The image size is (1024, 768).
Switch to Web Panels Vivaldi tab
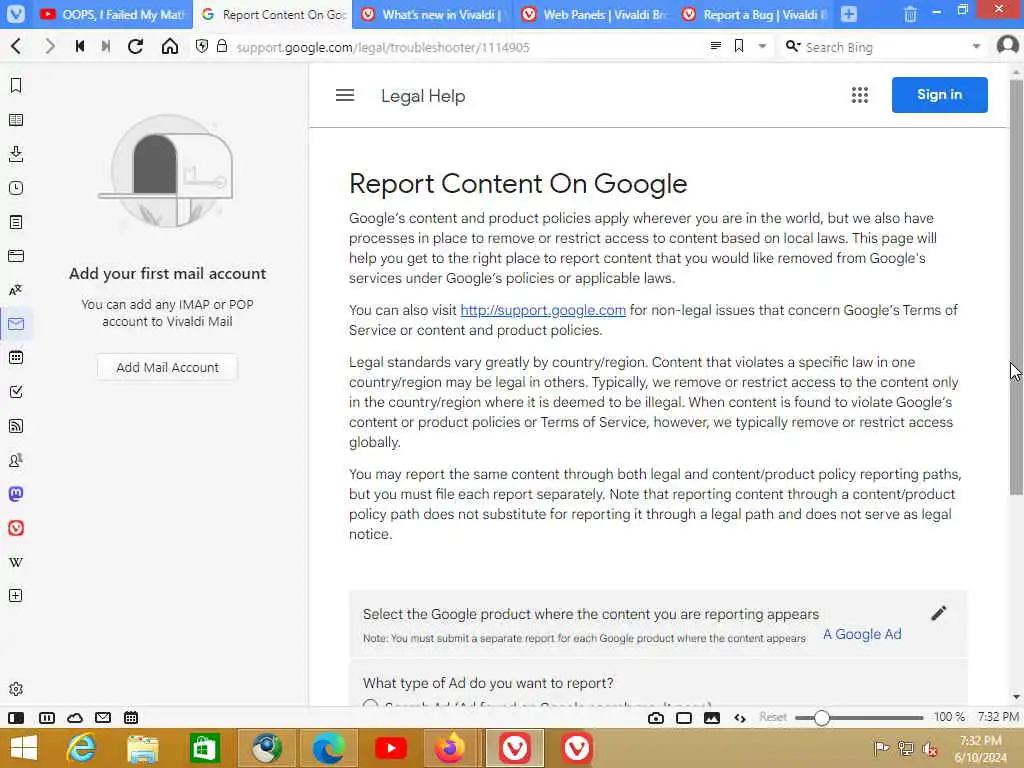593,14
